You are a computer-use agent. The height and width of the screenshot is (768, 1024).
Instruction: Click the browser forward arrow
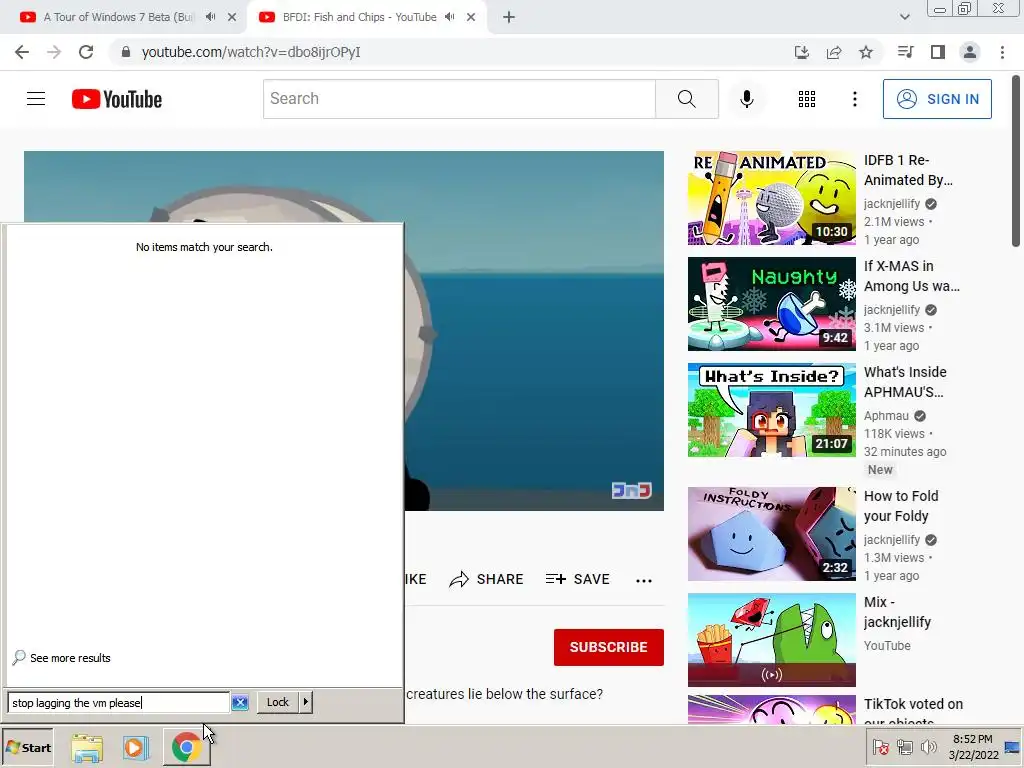pos(54,52)
